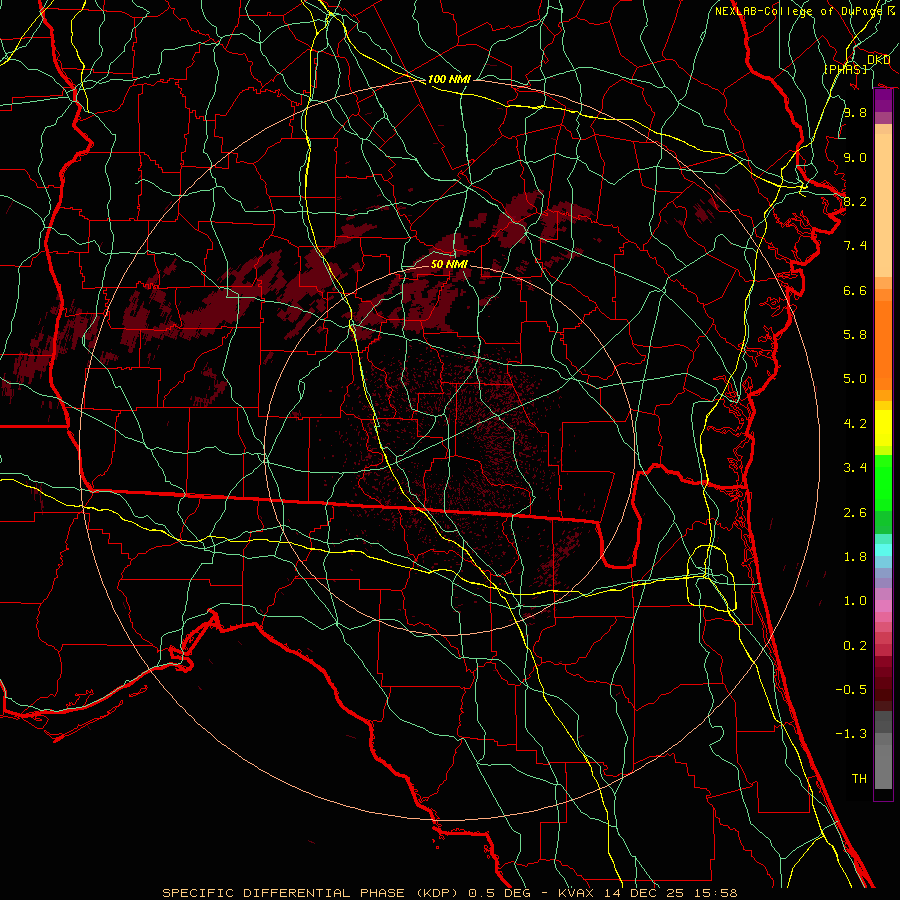Click the 0.2 value on the color scale
The height and width of the screenshot is (900, 900).
855,646
